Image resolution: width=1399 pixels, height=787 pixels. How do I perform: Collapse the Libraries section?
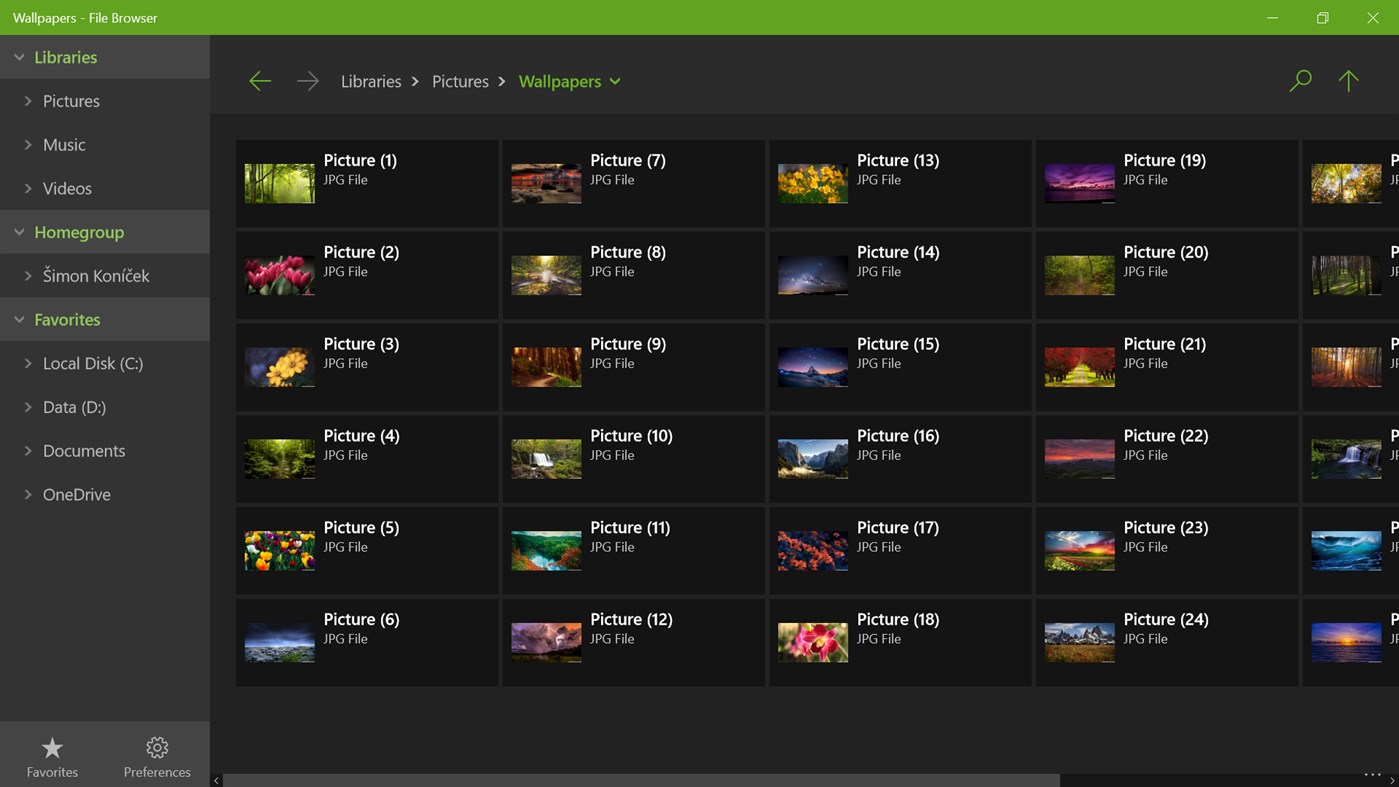(x=17, y=57)
